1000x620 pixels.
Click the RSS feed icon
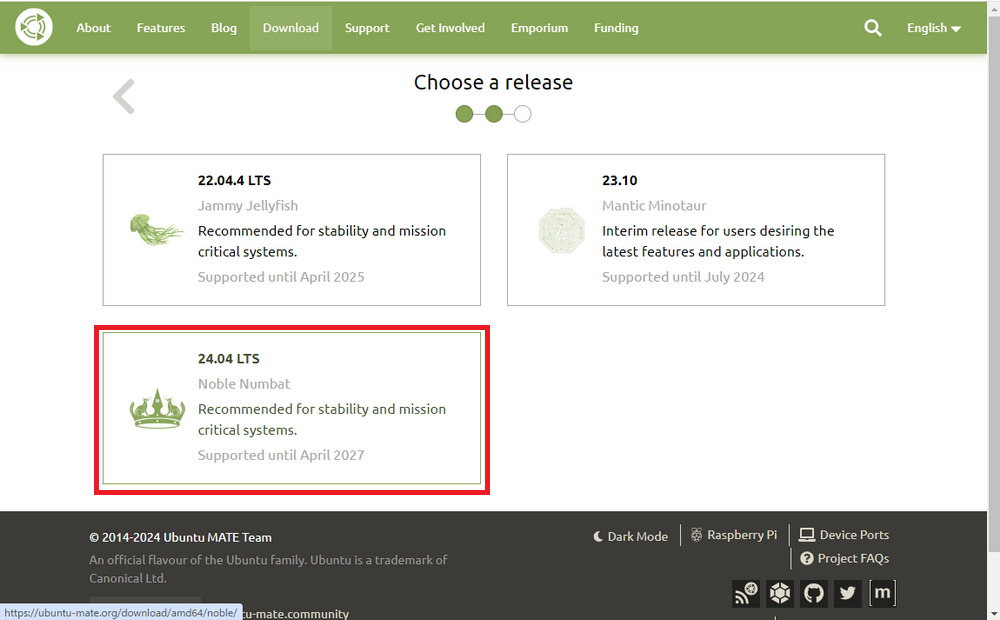pyautogui.click(x=746, y=593)
